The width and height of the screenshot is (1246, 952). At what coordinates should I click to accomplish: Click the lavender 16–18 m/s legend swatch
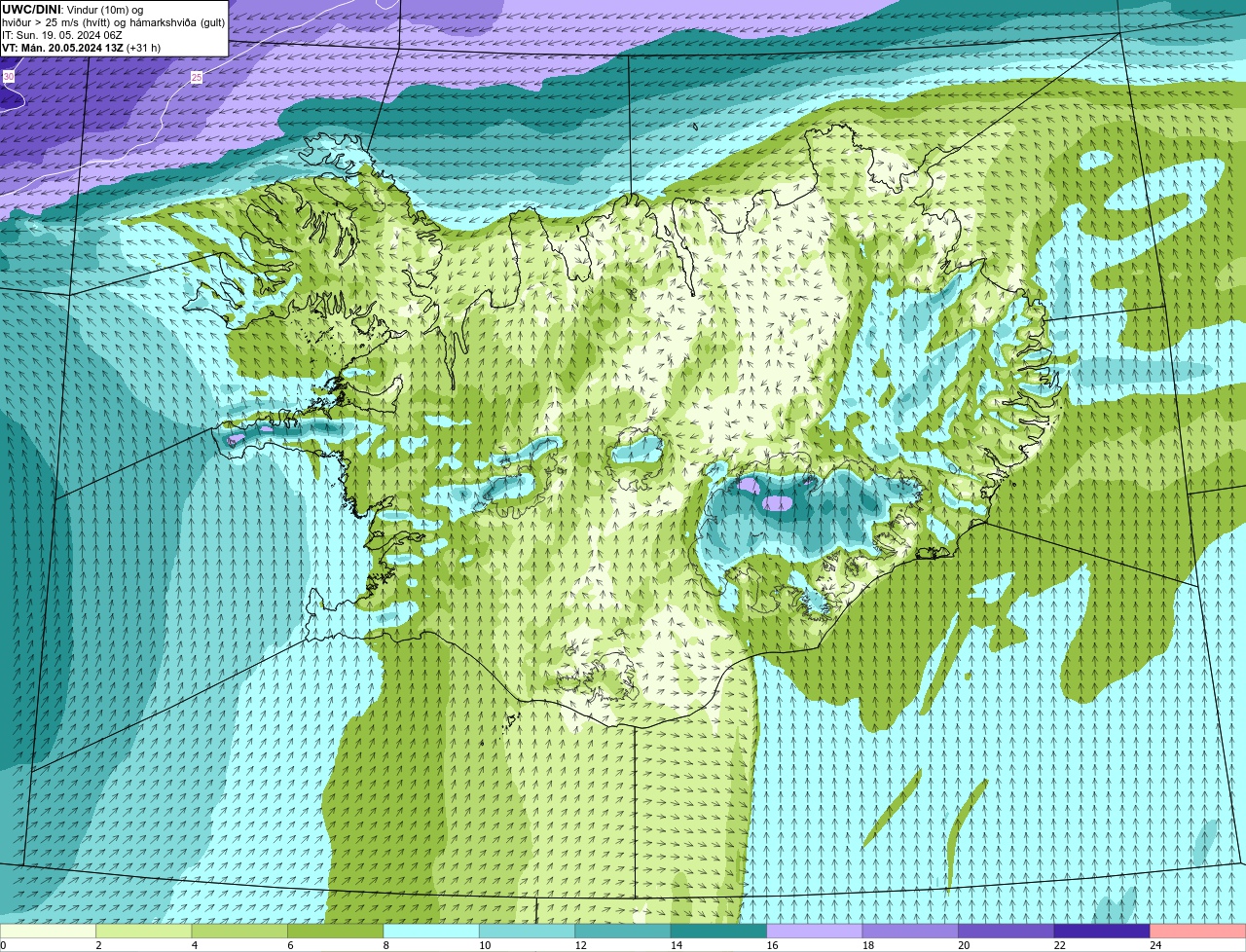[815, 932]
